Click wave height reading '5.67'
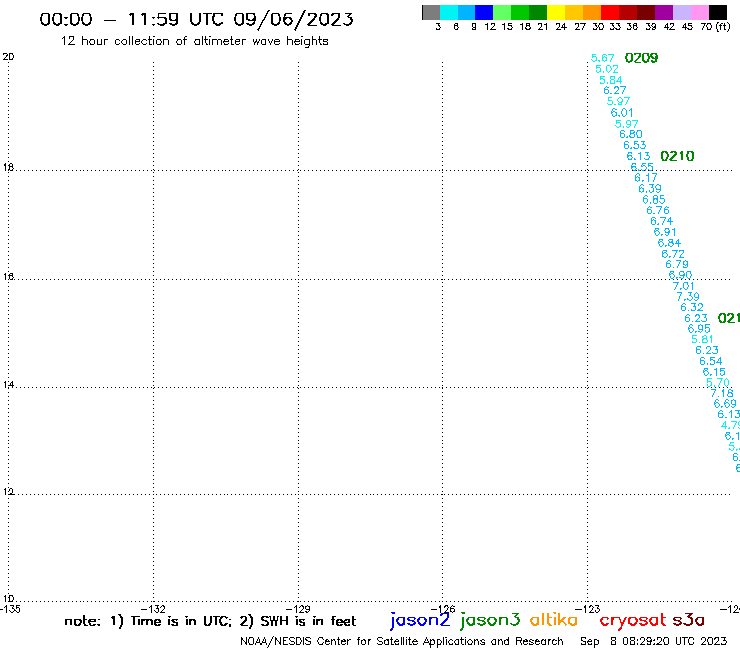Viewport: 740px width, 650px height. (602, 58)
